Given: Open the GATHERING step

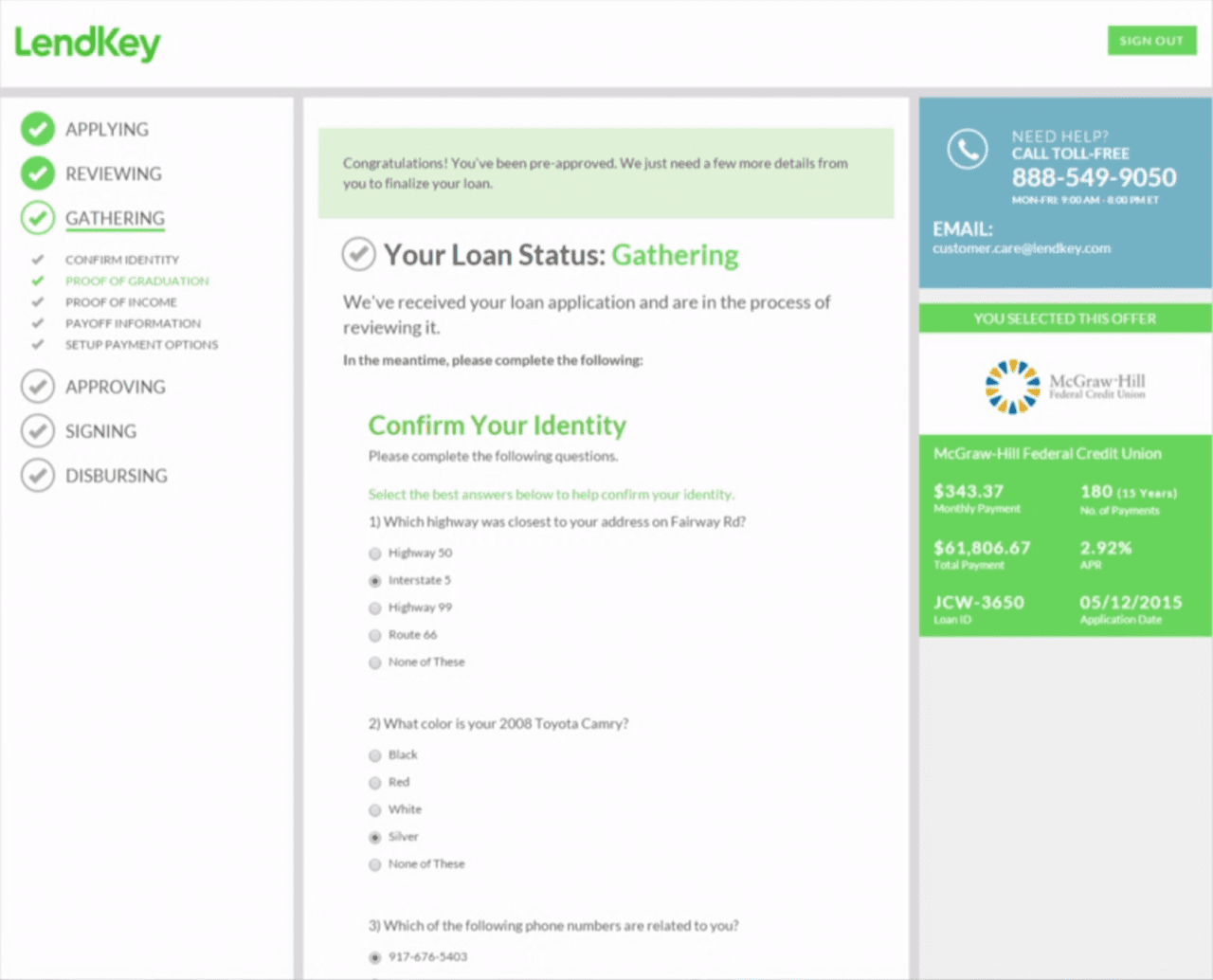Looking at the screenshot, I should (x=115, y=219).
